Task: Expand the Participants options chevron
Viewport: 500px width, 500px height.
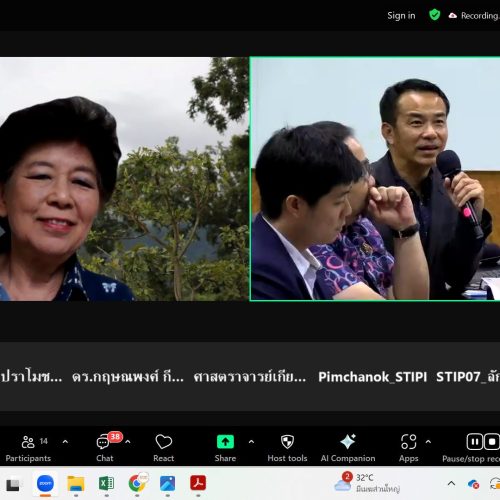Action: tap(65, 442)
